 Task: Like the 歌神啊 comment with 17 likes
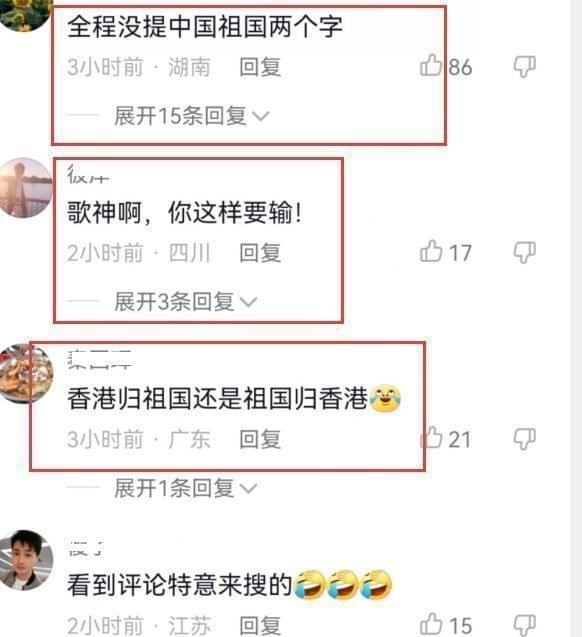[431, 251]
